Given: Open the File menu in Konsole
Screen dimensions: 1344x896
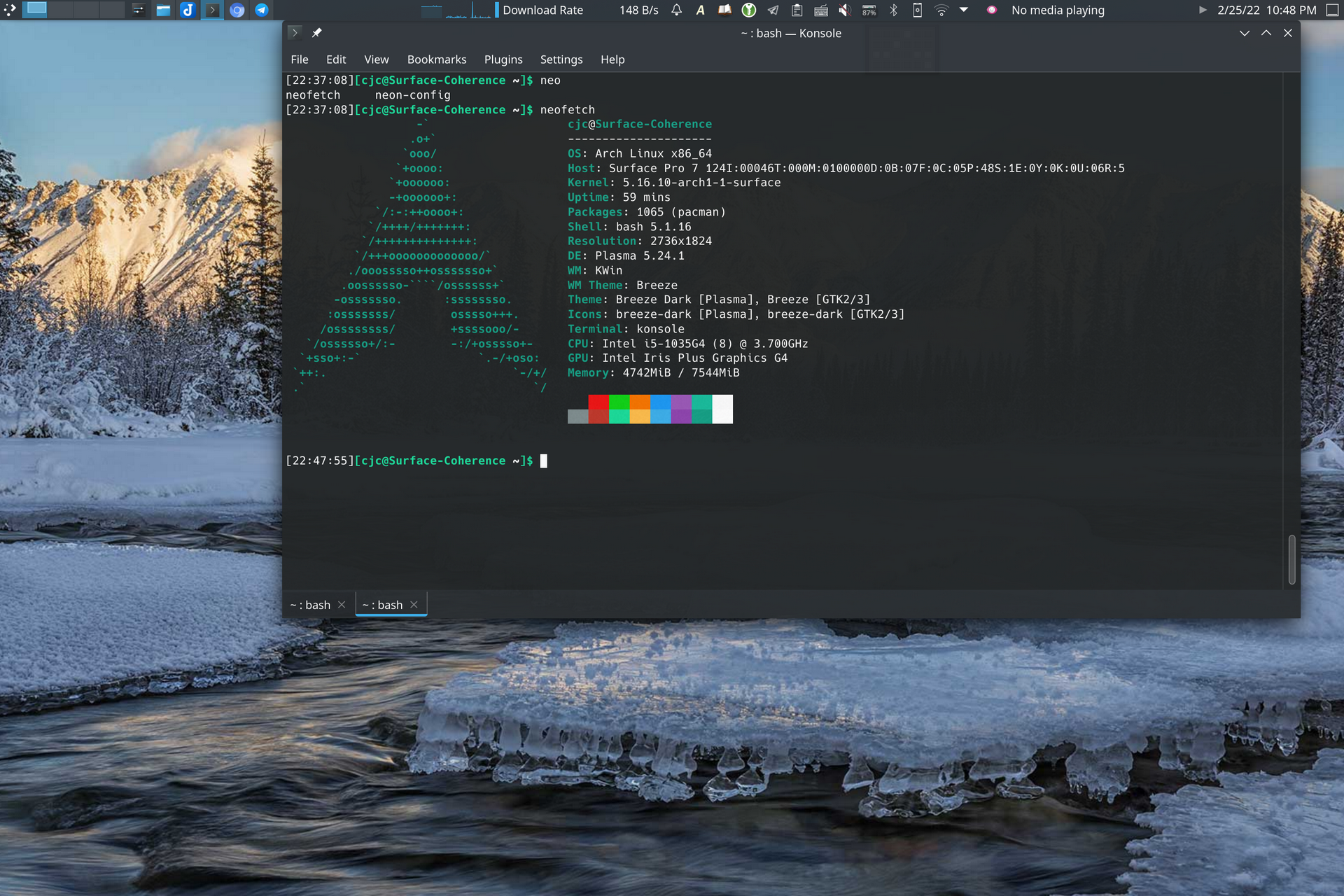Looking at the screenshot, I should pyautogui.click(x=300, y=59).
